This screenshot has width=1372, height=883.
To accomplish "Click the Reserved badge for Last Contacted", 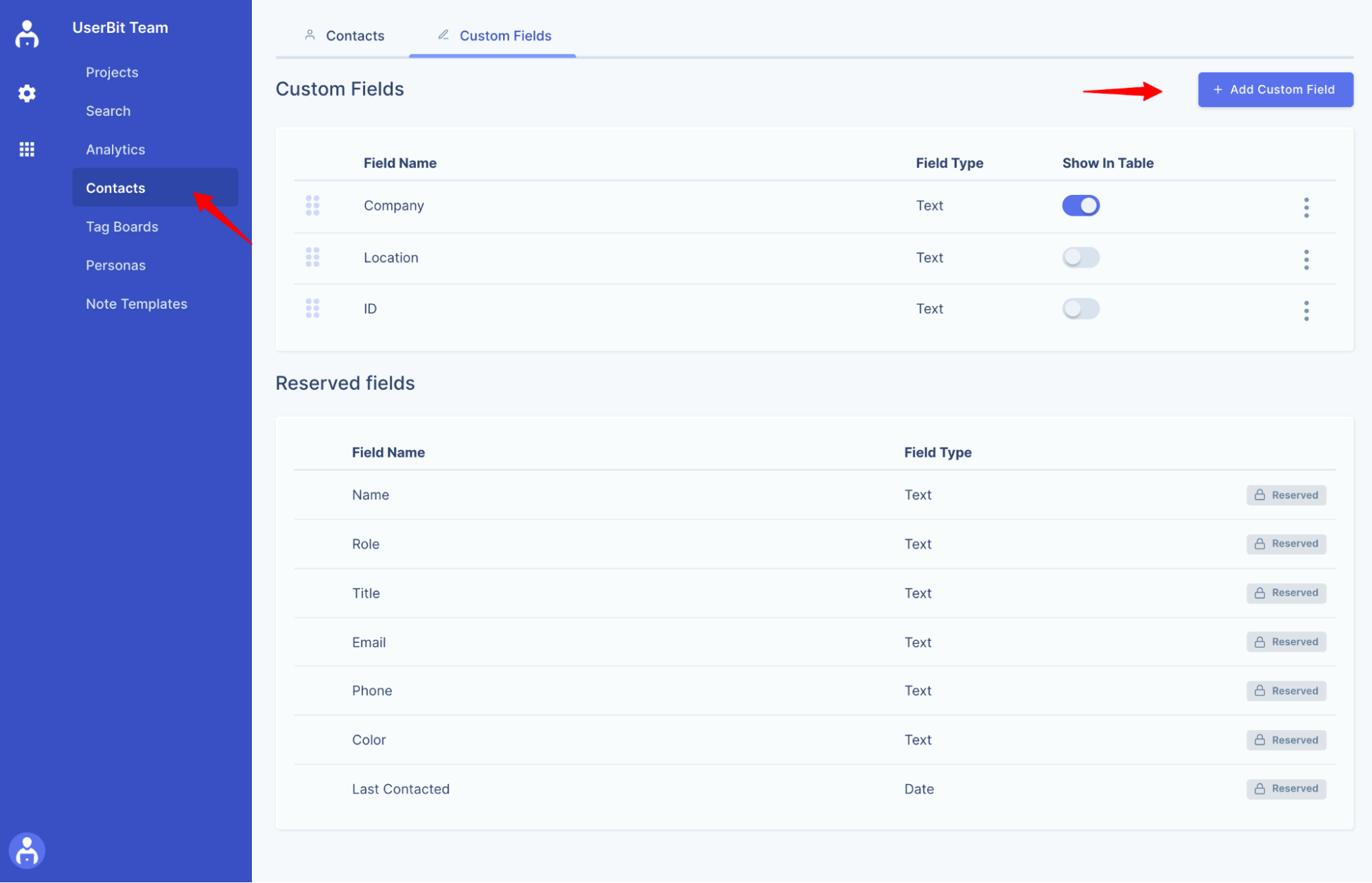I will [1286, 788].
